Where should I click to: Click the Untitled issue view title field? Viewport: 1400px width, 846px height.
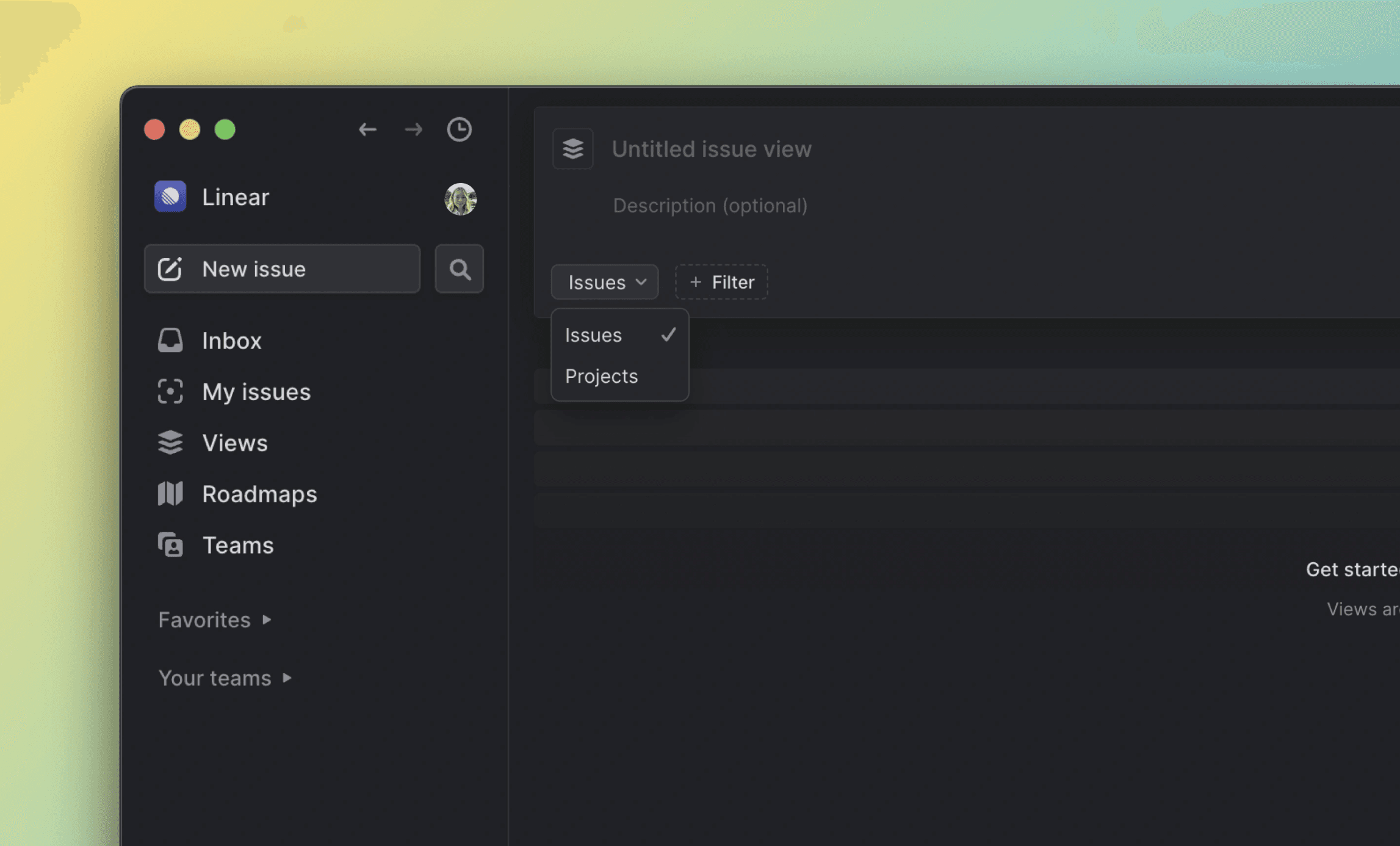(x=712, y=149)
